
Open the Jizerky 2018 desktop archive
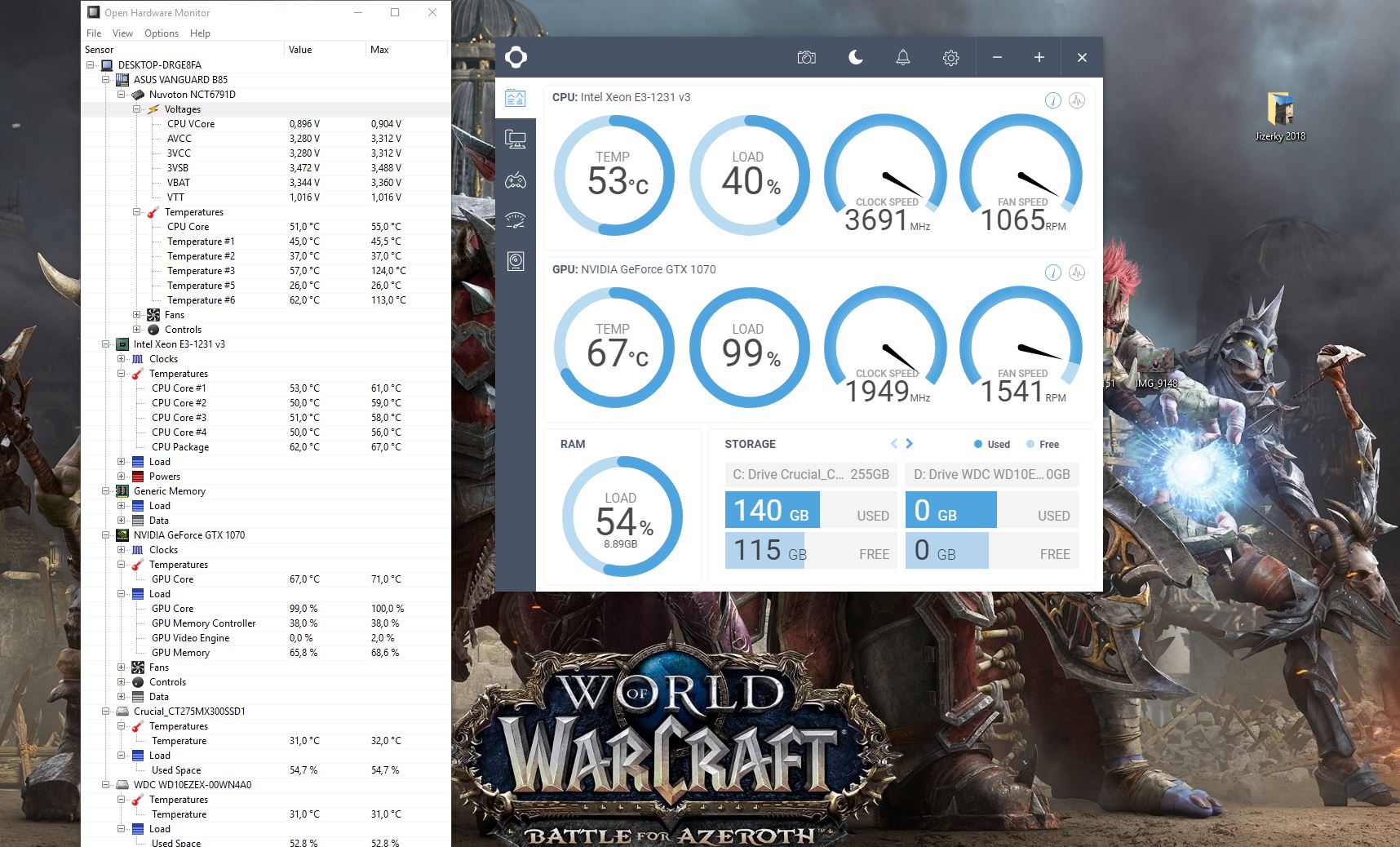tap(1280, 116)
